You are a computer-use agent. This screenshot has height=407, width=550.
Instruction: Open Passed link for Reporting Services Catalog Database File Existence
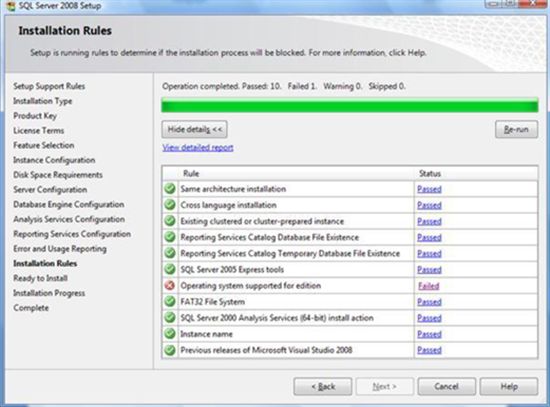(x=429, y=238)
